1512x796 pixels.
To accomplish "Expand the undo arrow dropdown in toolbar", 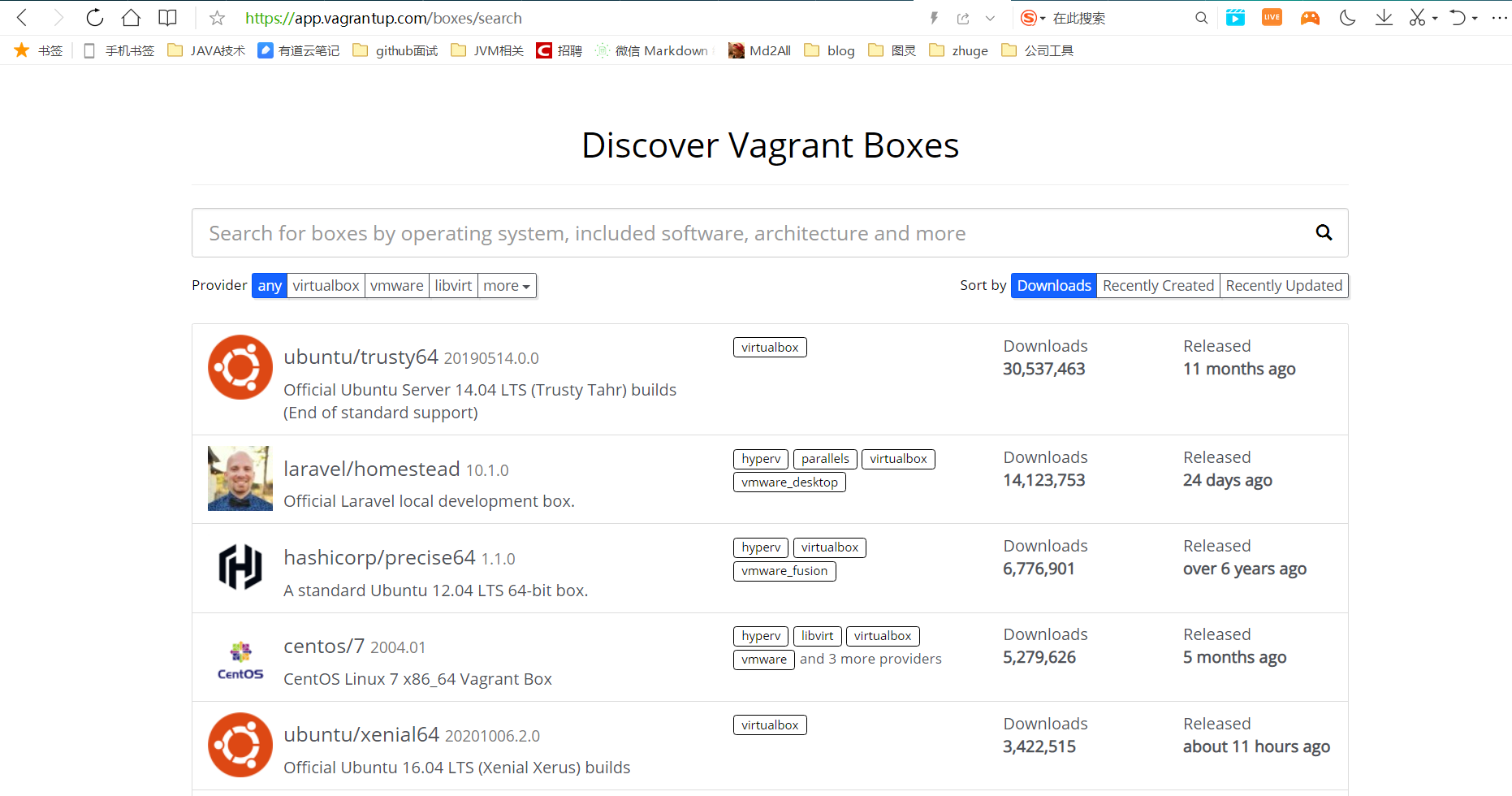I will coord(1475,18).
